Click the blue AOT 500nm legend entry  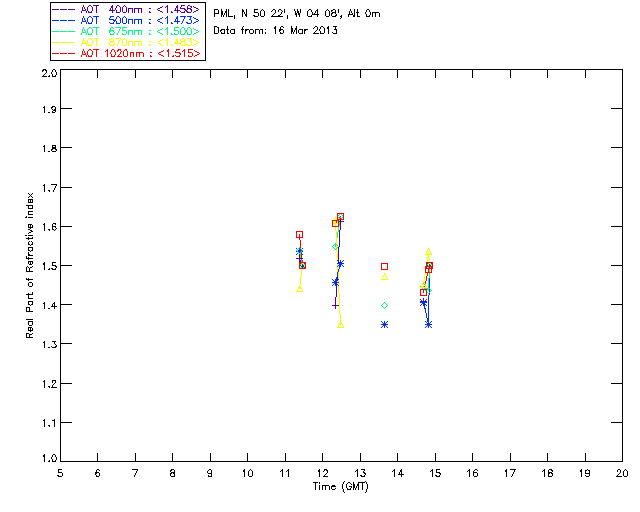[x=127, y=20]
